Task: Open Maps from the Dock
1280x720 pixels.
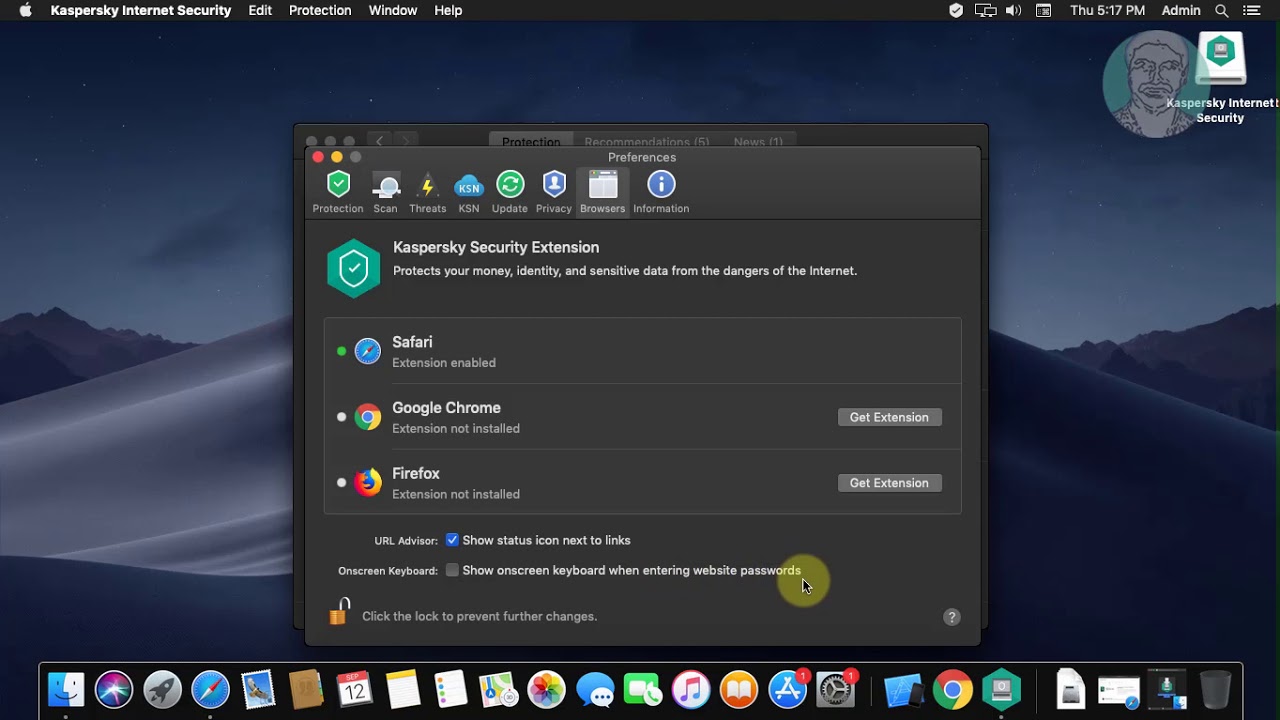Action: (x=498, y=689)
